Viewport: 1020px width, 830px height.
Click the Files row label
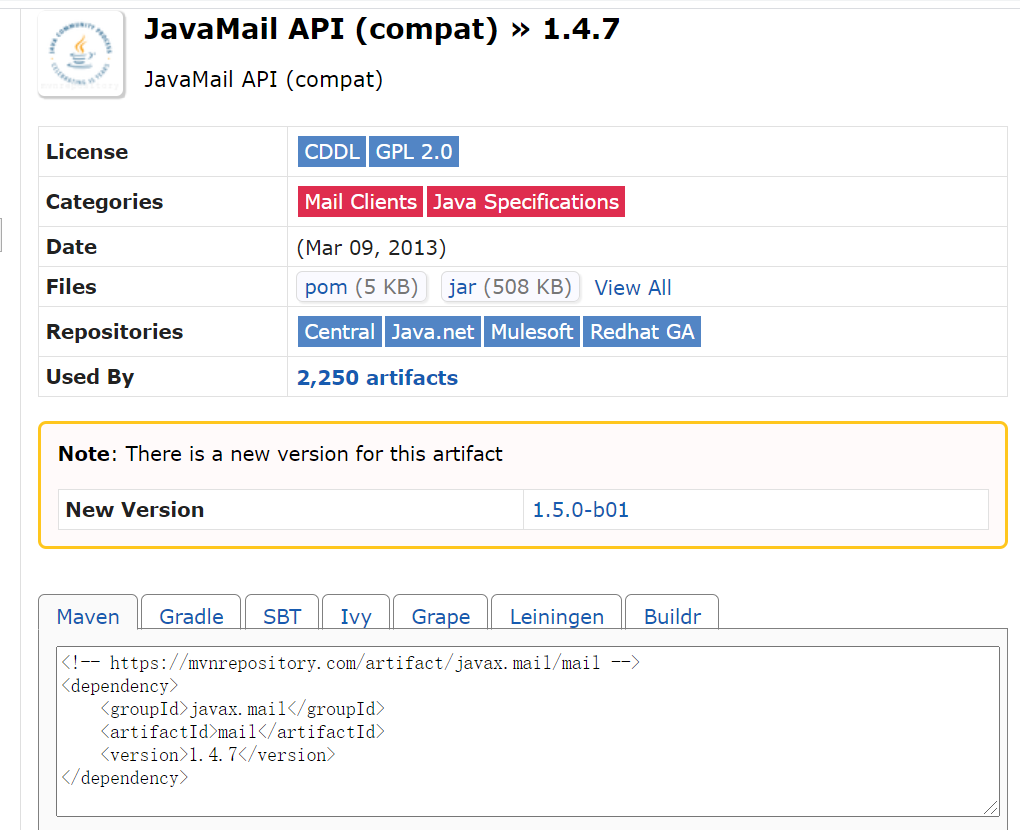tap(72, 287)
